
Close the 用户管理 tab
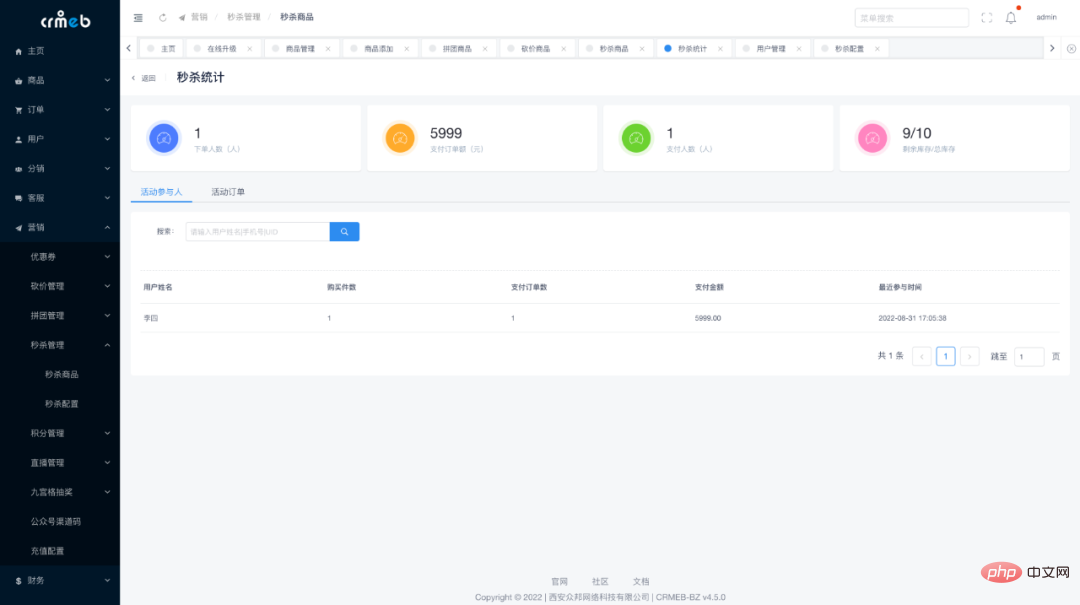click(x=799, y=49)
